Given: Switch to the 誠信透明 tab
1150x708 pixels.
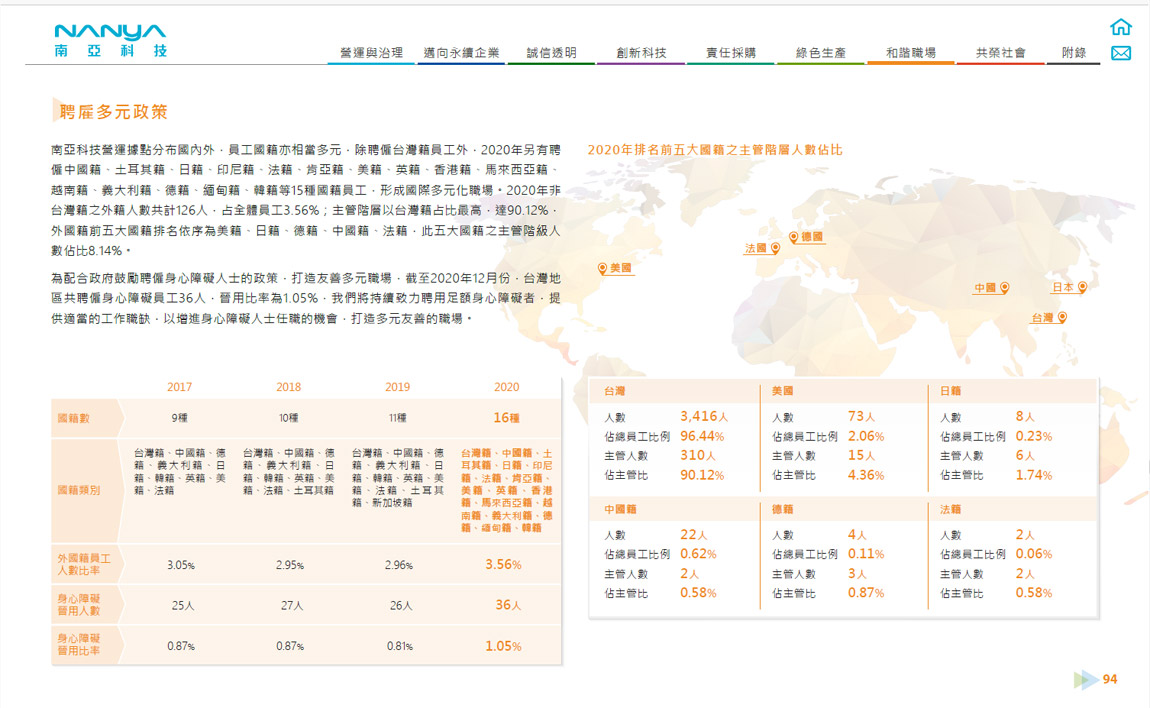Looking at the screenshot, I should (551, 53).
